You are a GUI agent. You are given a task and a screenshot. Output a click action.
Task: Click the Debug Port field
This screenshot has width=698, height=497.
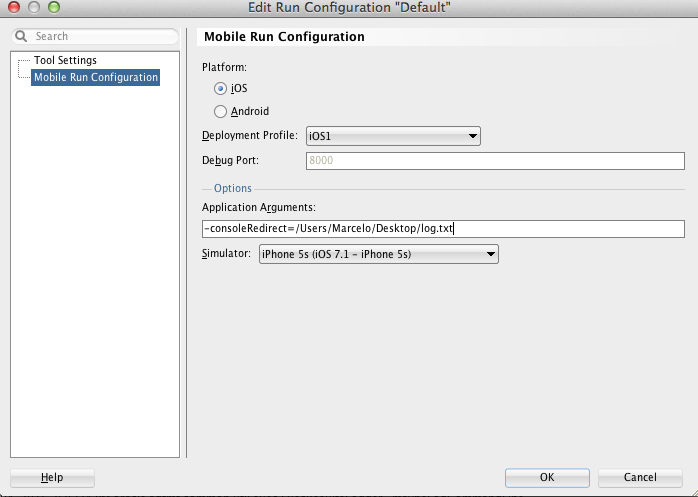coord(495,161)
